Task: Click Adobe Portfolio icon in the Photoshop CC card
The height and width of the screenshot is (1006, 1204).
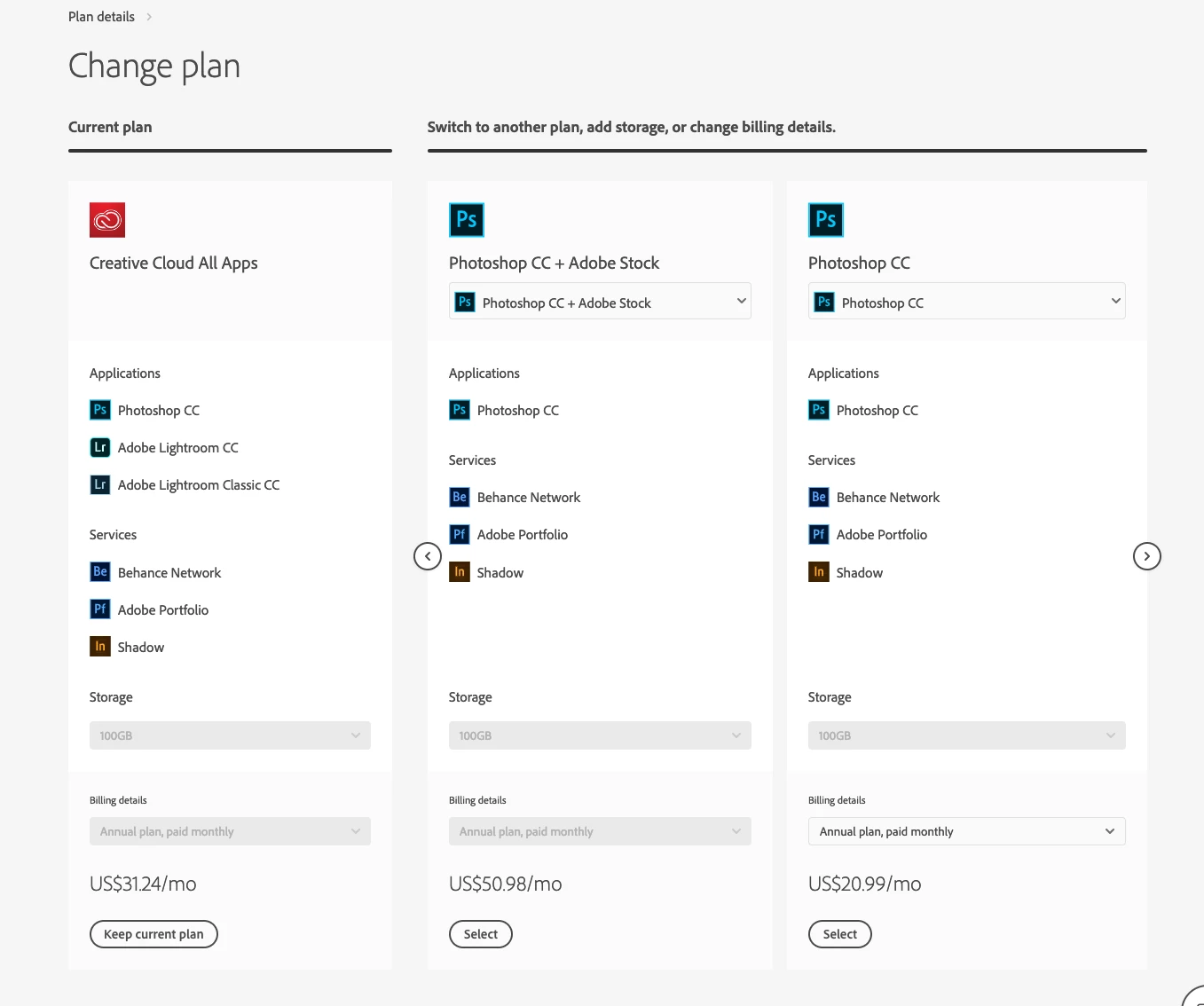Action: pos(819,534)
